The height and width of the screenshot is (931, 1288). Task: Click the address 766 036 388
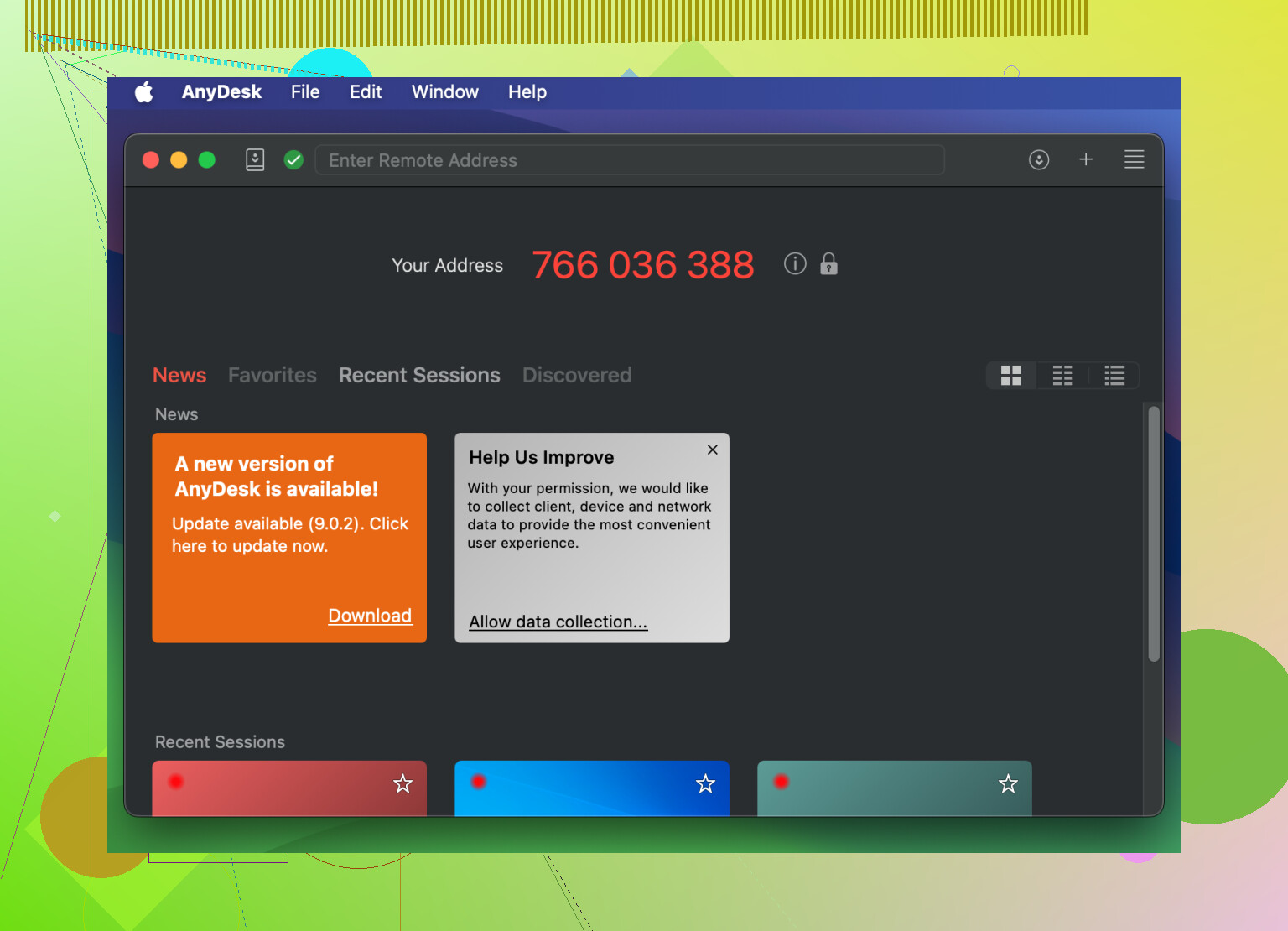point(643,265)
